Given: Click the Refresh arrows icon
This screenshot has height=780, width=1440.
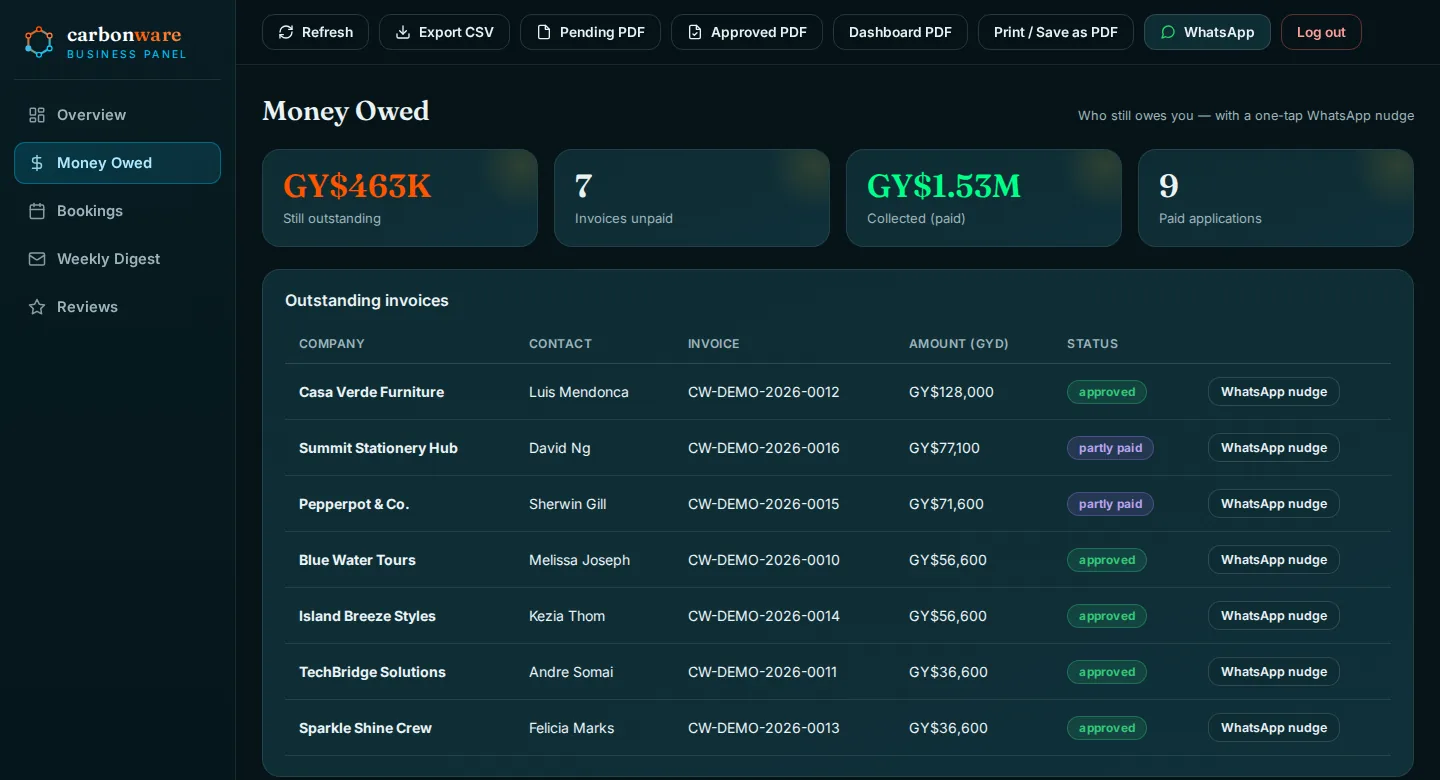Looking at the screenshot, I should tap(286, 32).
